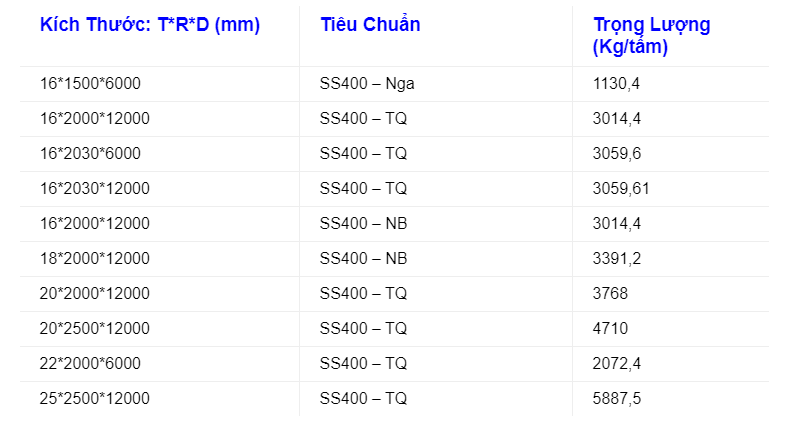Click the 20*2500*12000 size cell
The width and height of the screenshot is (790, 427).
click(95, 328)
